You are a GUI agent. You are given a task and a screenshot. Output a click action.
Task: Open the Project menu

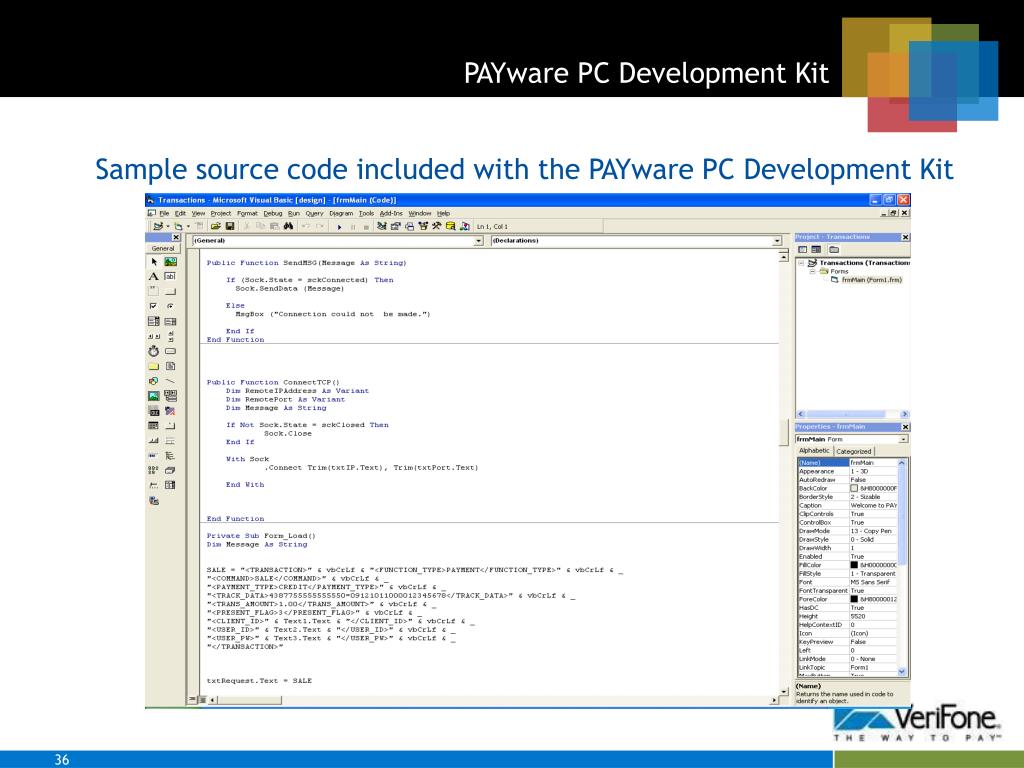(221, 214)
